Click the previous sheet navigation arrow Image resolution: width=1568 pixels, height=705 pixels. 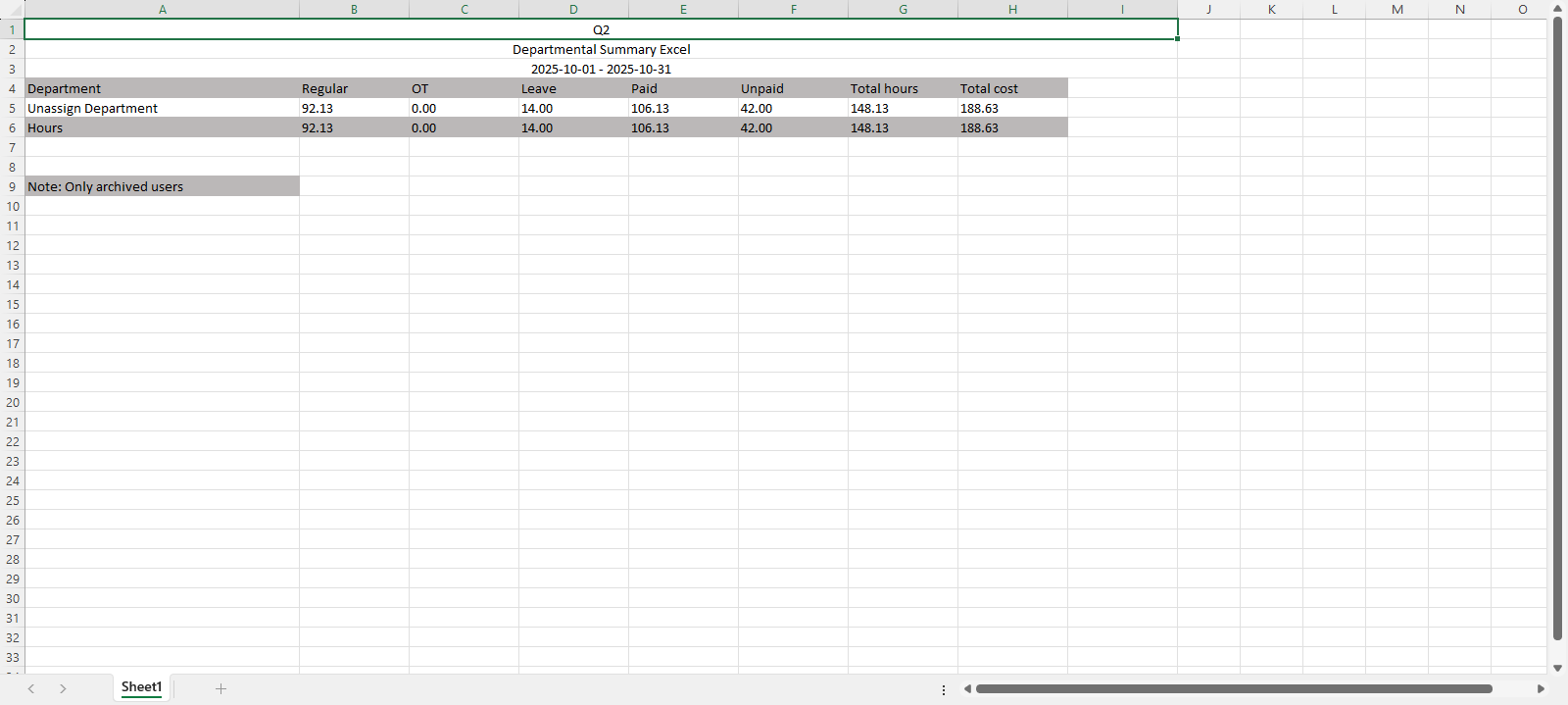31,688
